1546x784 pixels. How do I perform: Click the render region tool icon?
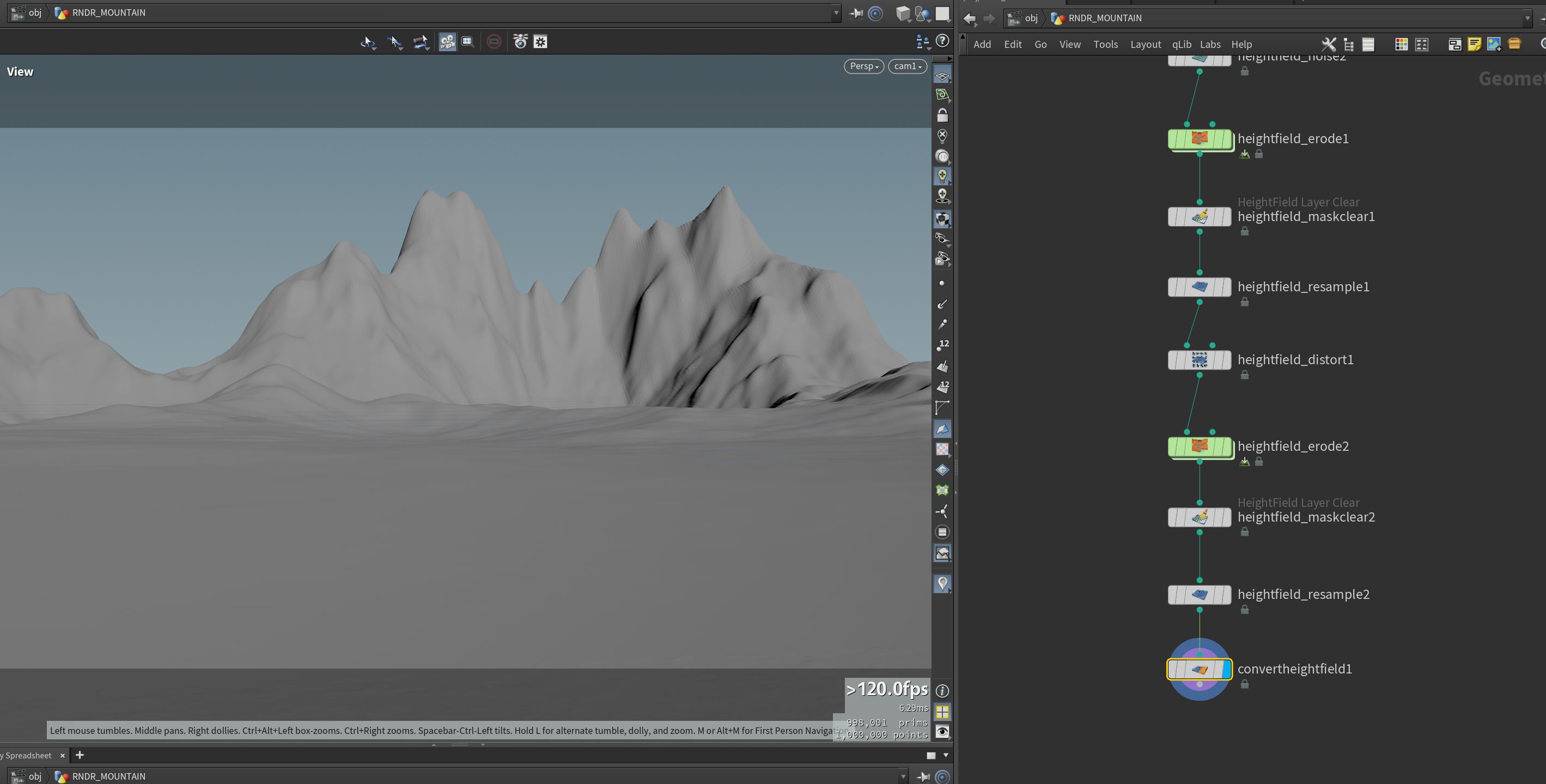[x=467, y=42]
